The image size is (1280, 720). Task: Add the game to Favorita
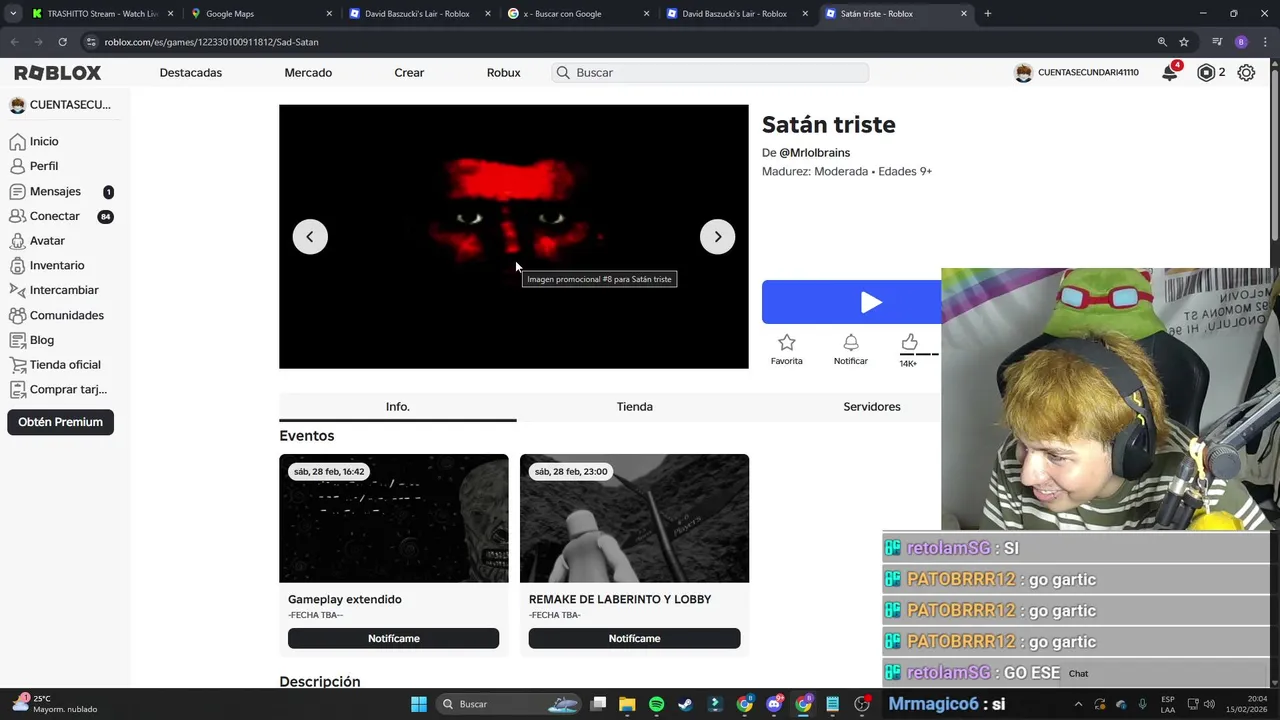click(786, 349)
